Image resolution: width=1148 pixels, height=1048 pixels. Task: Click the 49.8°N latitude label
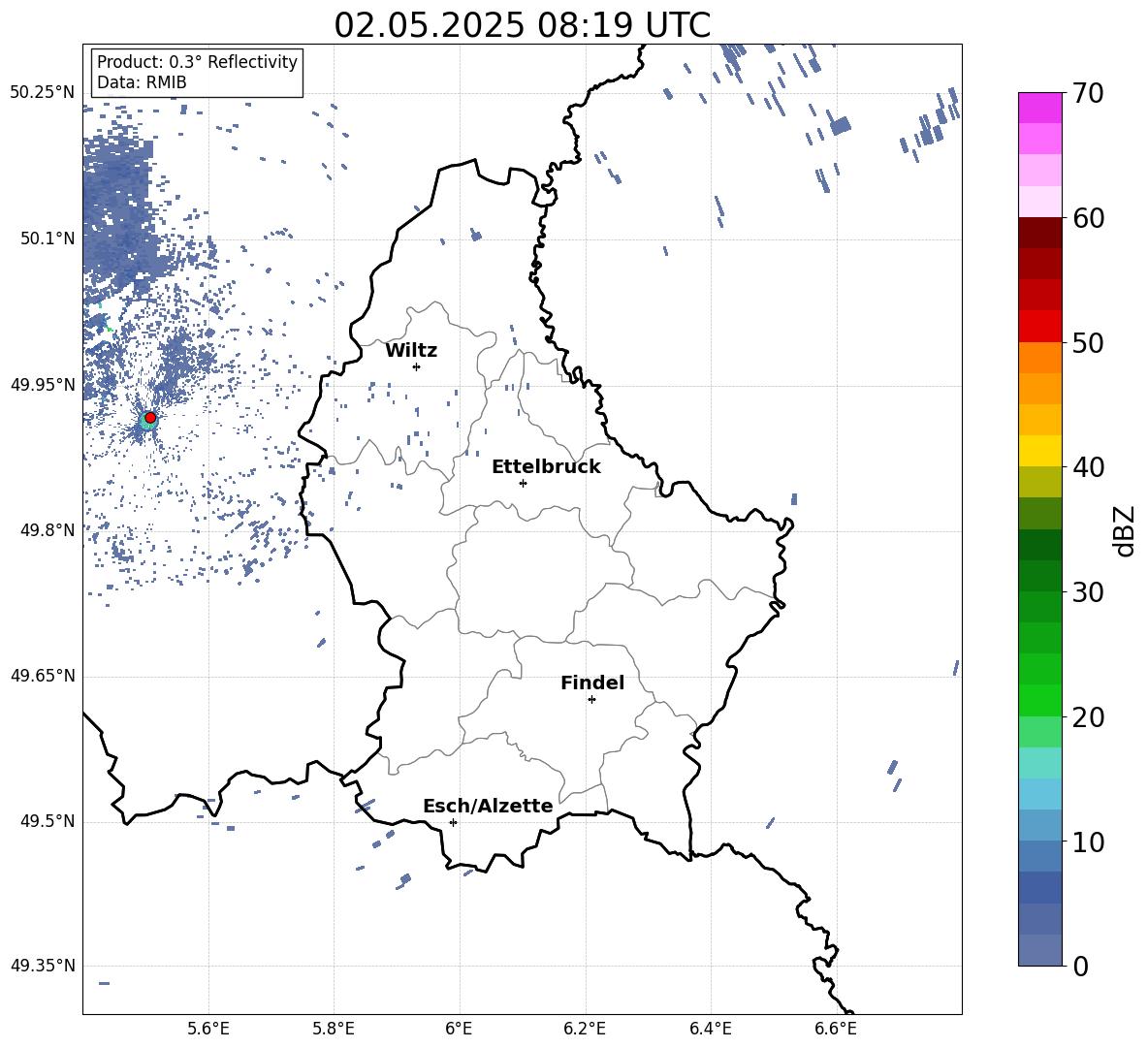click(x=48, y=530)
